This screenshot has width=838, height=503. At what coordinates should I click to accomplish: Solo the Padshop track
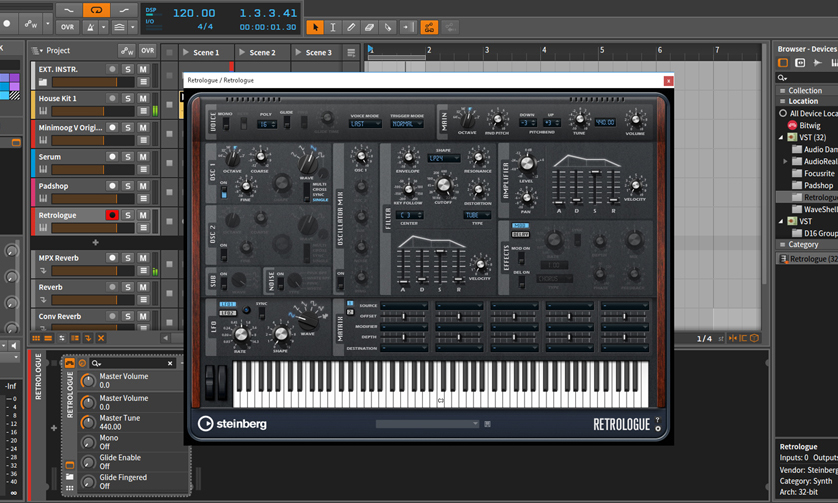(x=128, y=186)
